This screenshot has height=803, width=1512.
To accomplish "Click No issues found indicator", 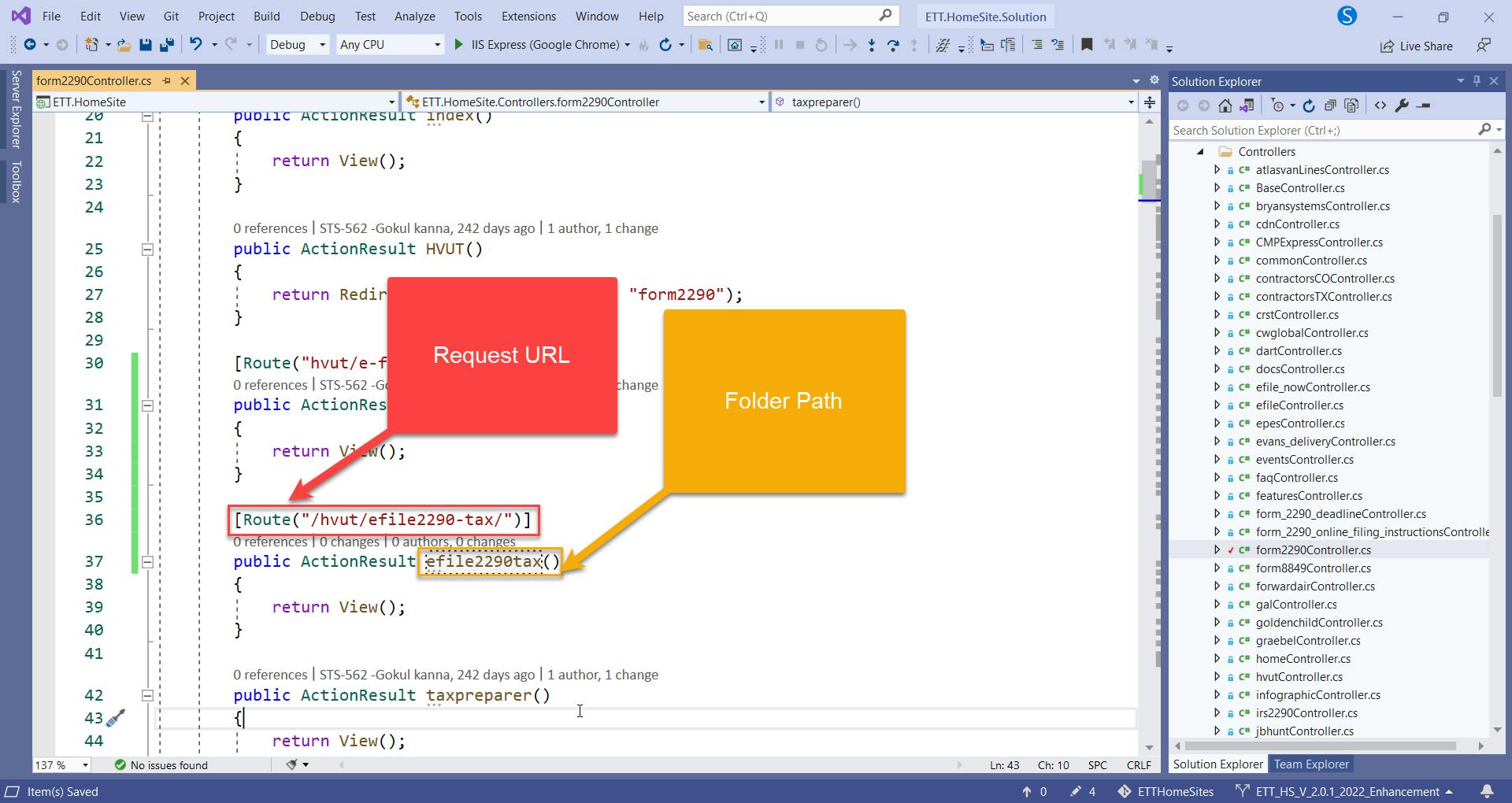I will 161,764.
